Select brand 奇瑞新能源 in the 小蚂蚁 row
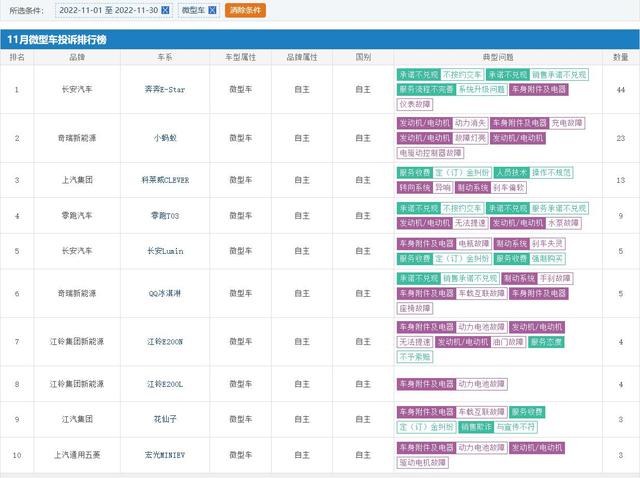 (77, 138)
